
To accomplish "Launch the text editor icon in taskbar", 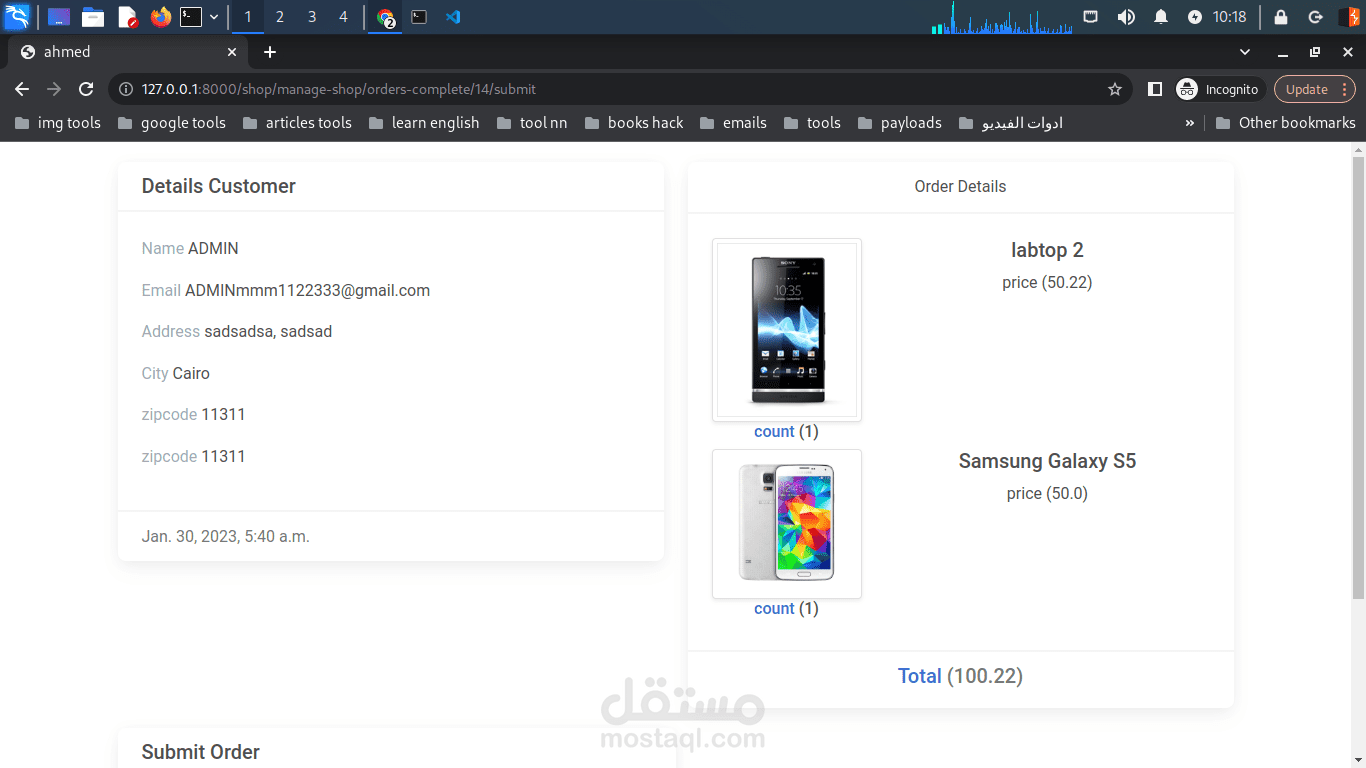I will [127, 17].
